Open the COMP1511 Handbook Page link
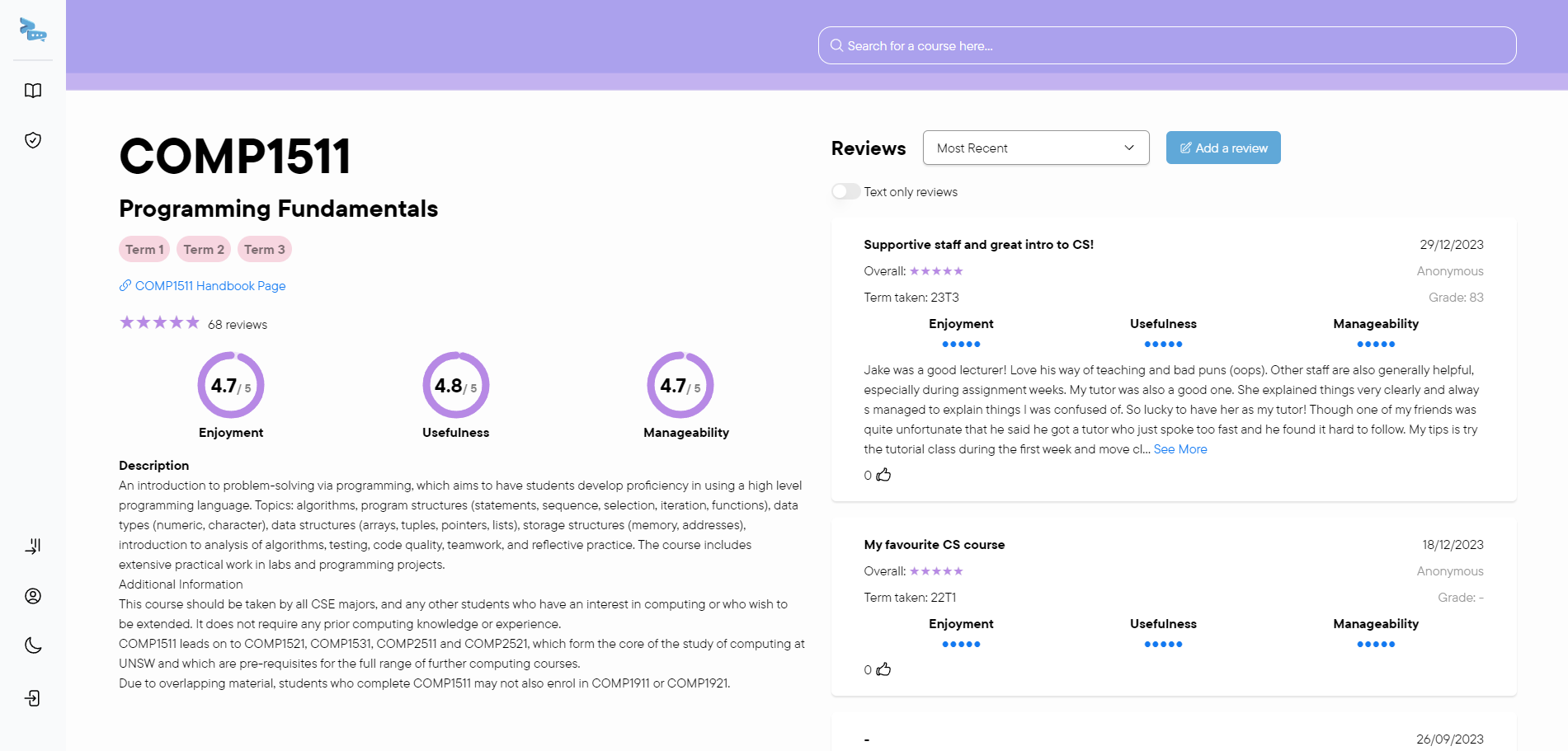This screenshot has width=1568, height=751. pyautogui.click(x=210, y=286)
